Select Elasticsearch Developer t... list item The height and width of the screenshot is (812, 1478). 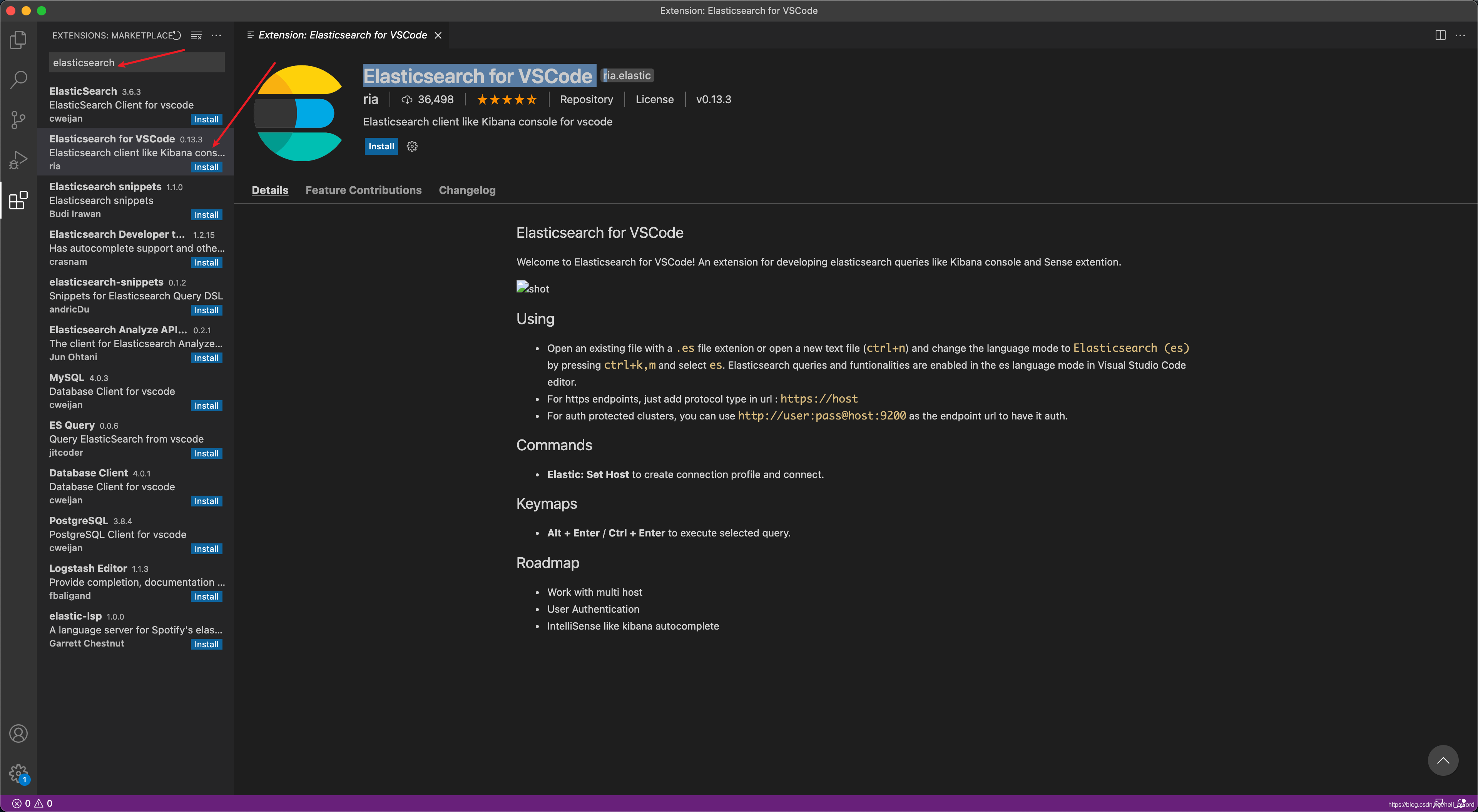[x=136, y=247]
